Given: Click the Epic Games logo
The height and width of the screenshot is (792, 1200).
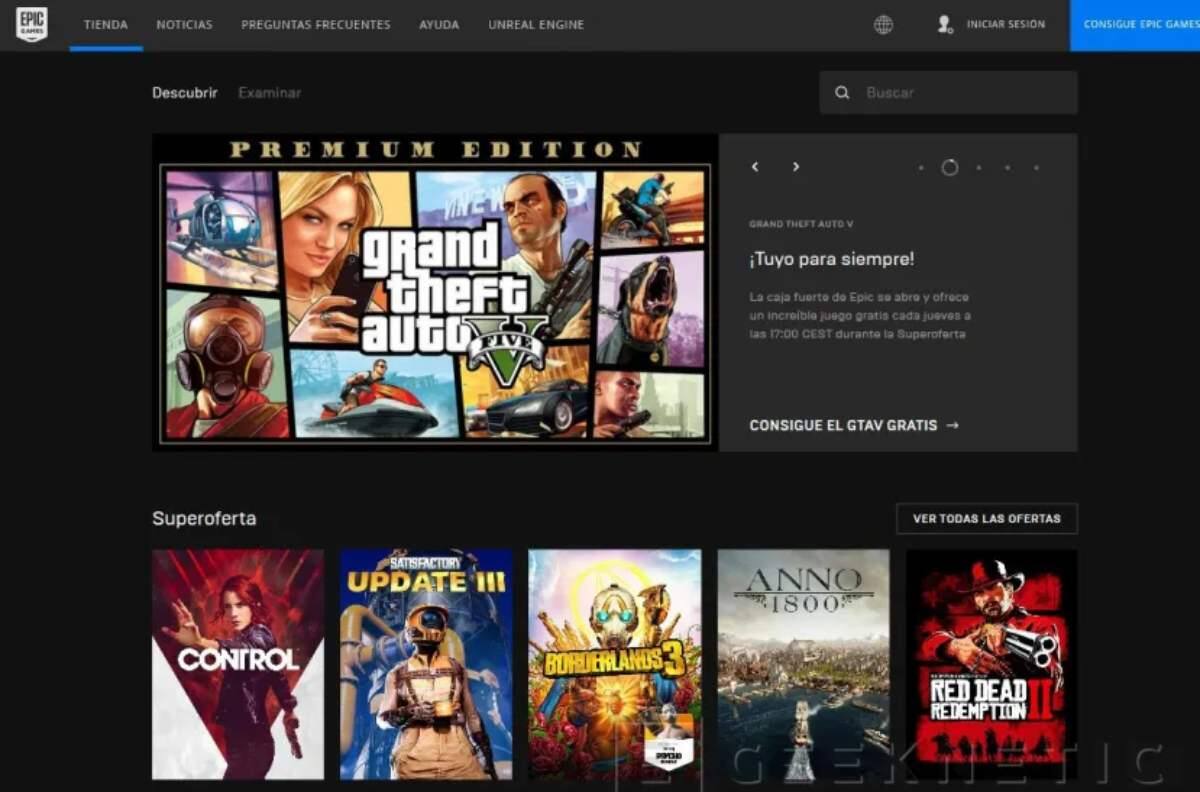Looking at the screenshot, I should click(31, 25).
